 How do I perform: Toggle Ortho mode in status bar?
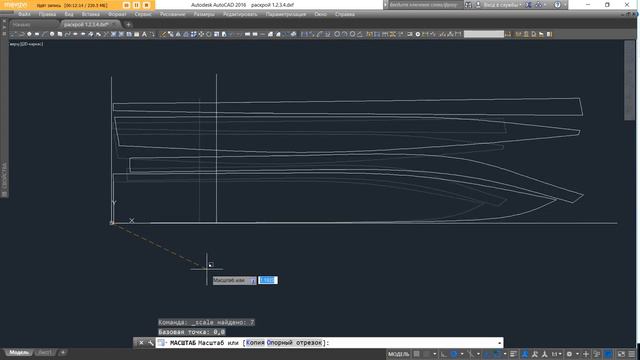pos(444,354)
